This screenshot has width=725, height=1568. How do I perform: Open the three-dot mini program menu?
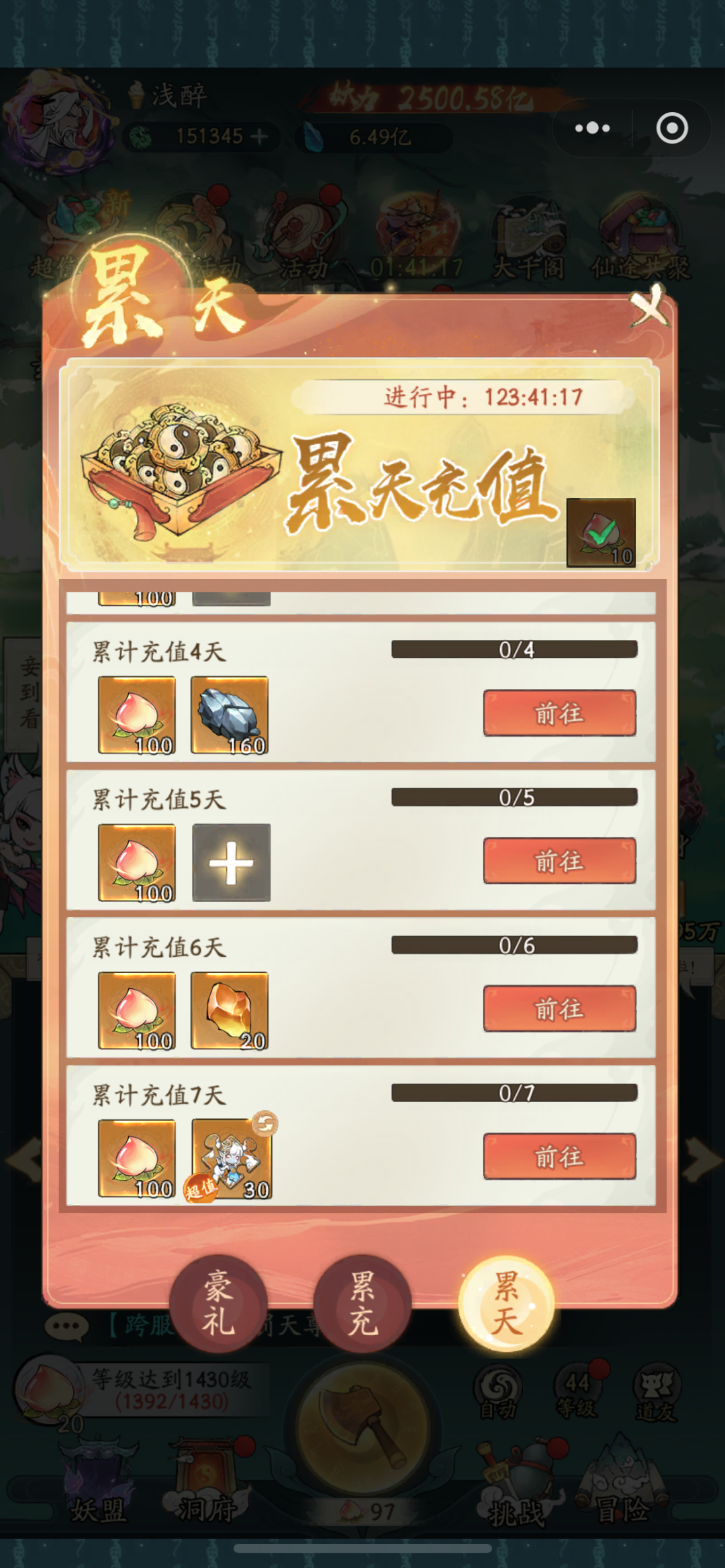coord(592,127)
